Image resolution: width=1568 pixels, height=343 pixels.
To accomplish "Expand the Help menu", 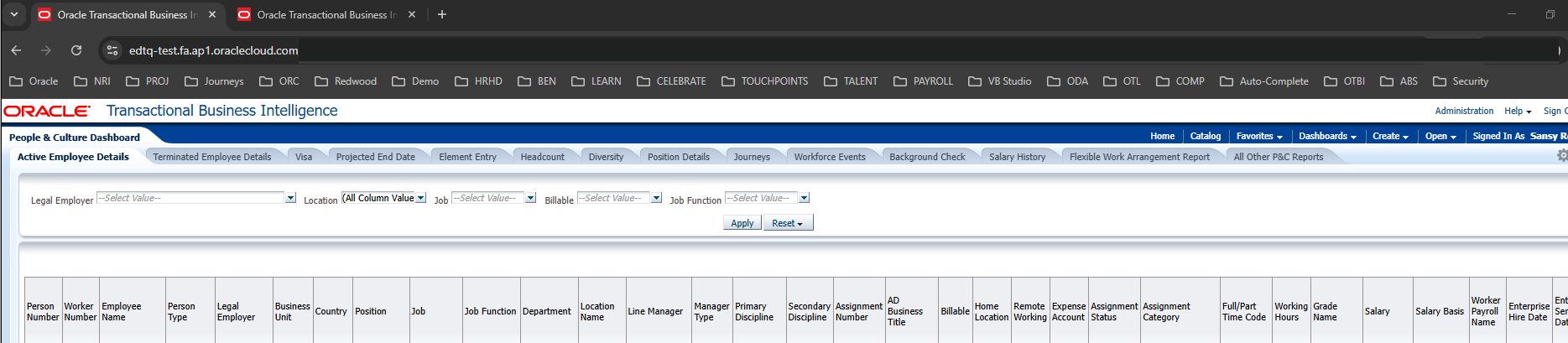I will click(1518, 111).
